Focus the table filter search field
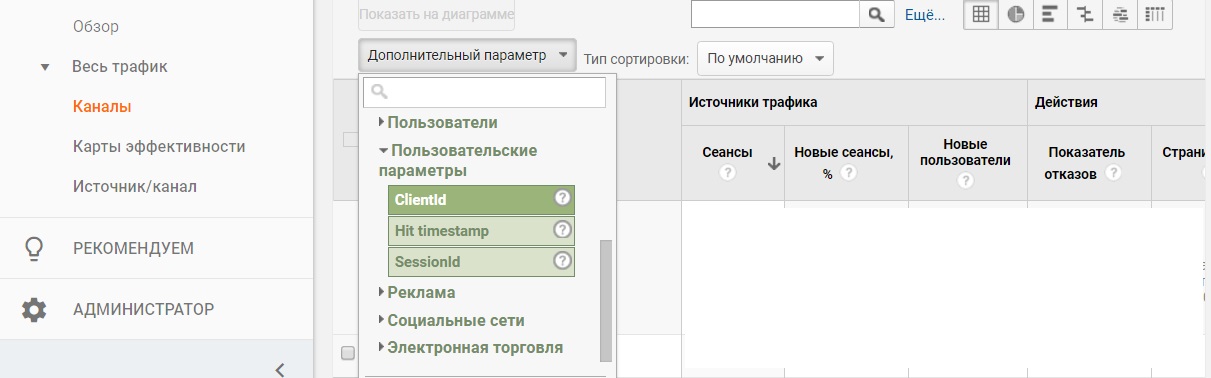The height and width of the screenshot is (378, 1211). (x=776, y=14)
